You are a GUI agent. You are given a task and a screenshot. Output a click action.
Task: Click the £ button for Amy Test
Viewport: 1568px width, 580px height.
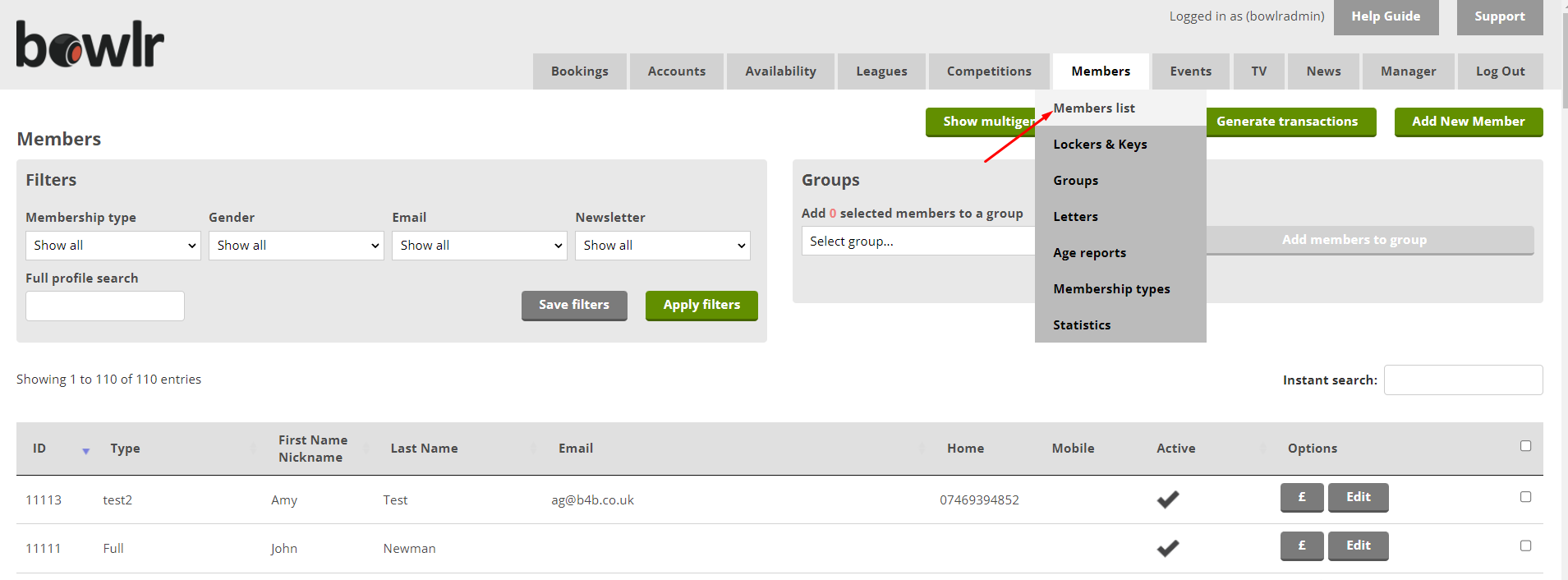1301,497
